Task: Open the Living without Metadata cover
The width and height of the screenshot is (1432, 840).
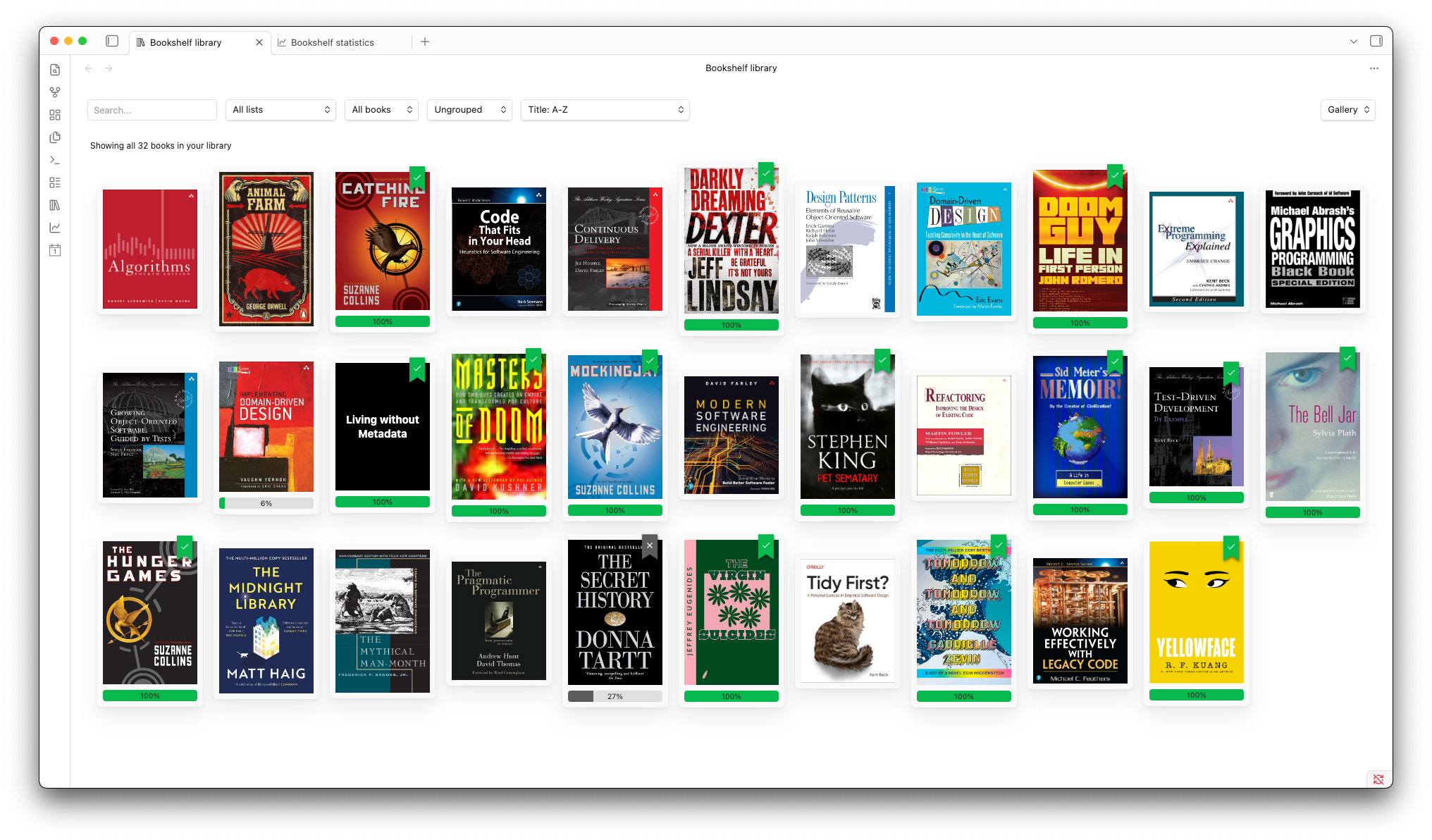Action: (383, 427)
